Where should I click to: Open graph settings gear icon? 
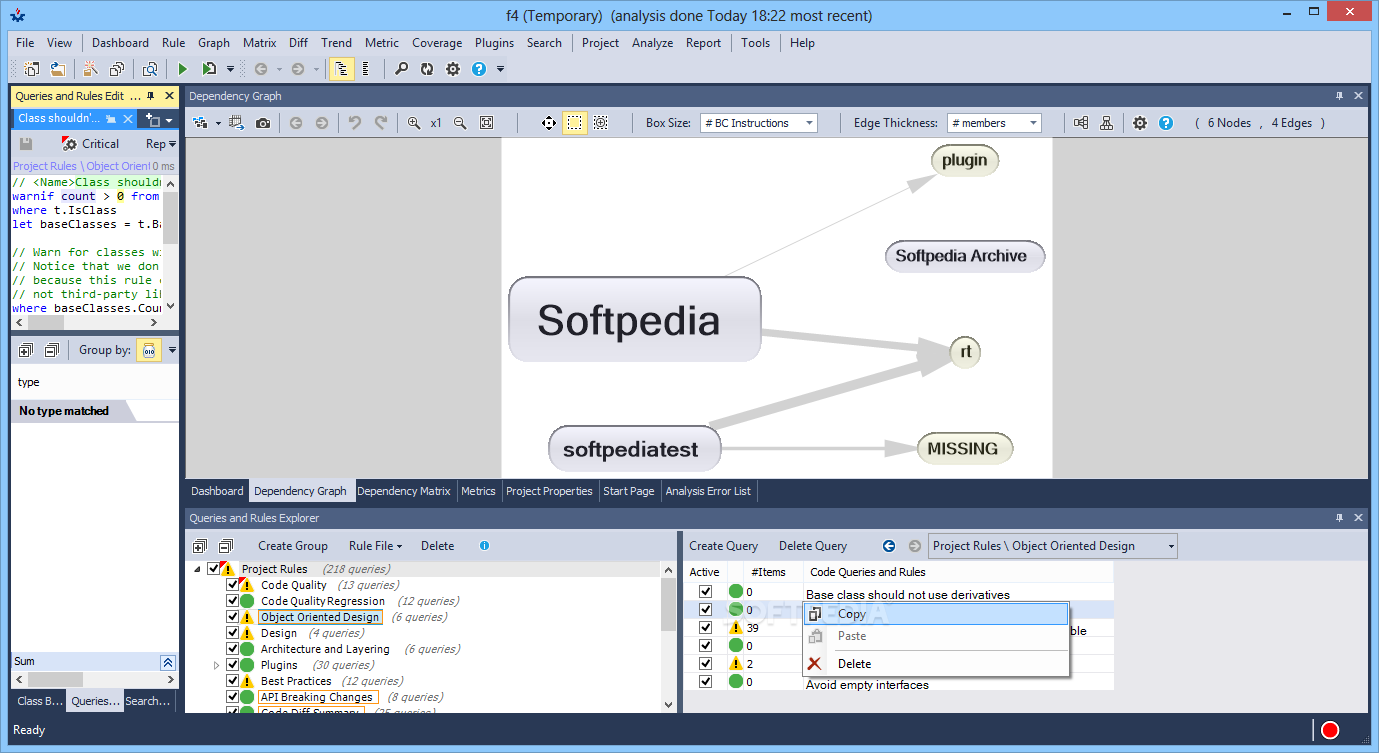point(1139,123)
